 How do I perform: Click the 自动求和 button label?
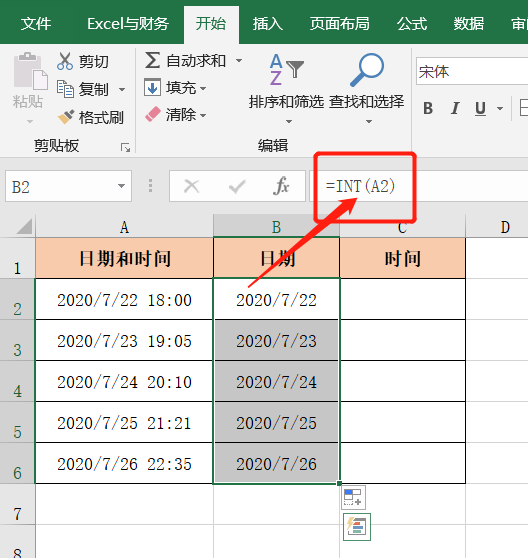196,60
